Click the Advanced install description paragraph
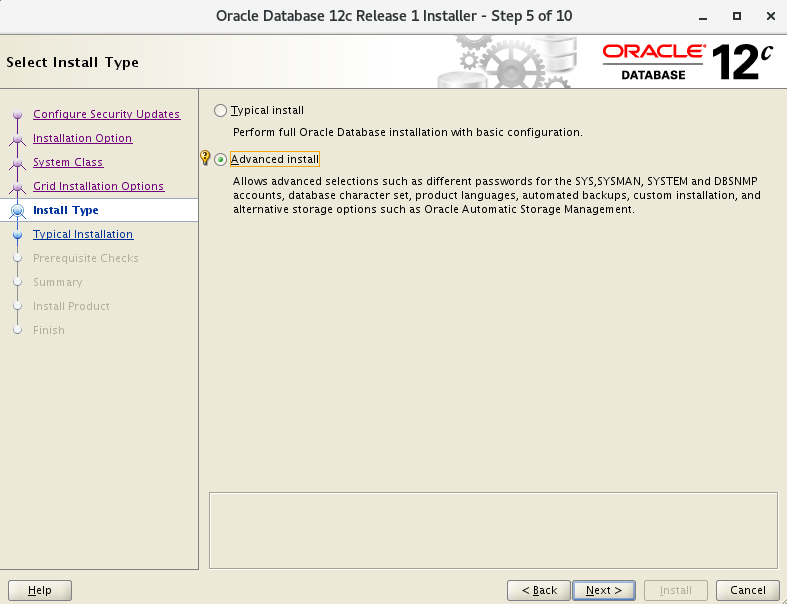This screenshot has height=604, width=787. pyautogui.click(x=496, y=195)
